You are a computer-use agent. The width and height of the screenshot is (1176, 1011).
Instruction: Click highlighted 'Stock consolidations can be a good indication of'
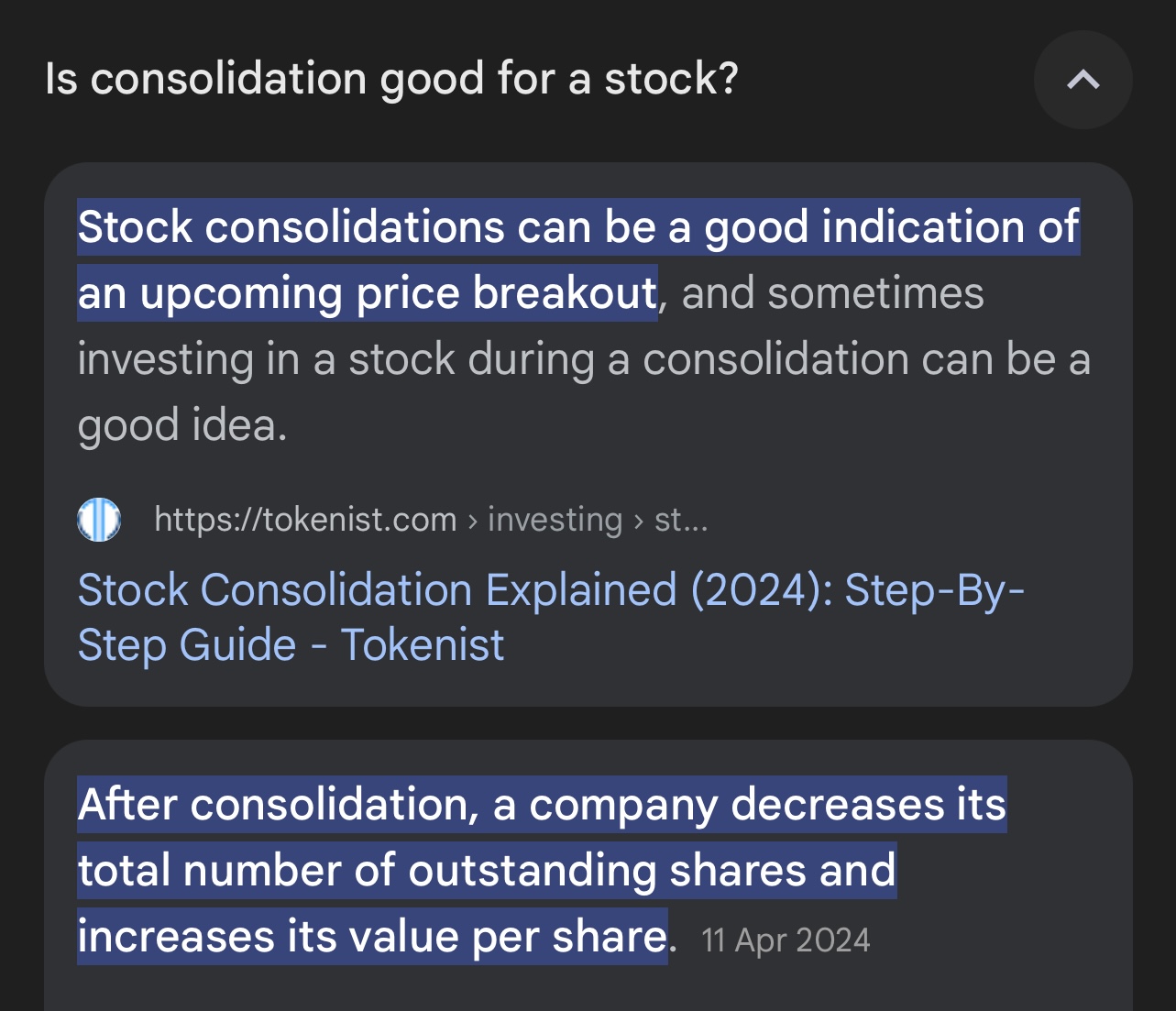point(578,227)
